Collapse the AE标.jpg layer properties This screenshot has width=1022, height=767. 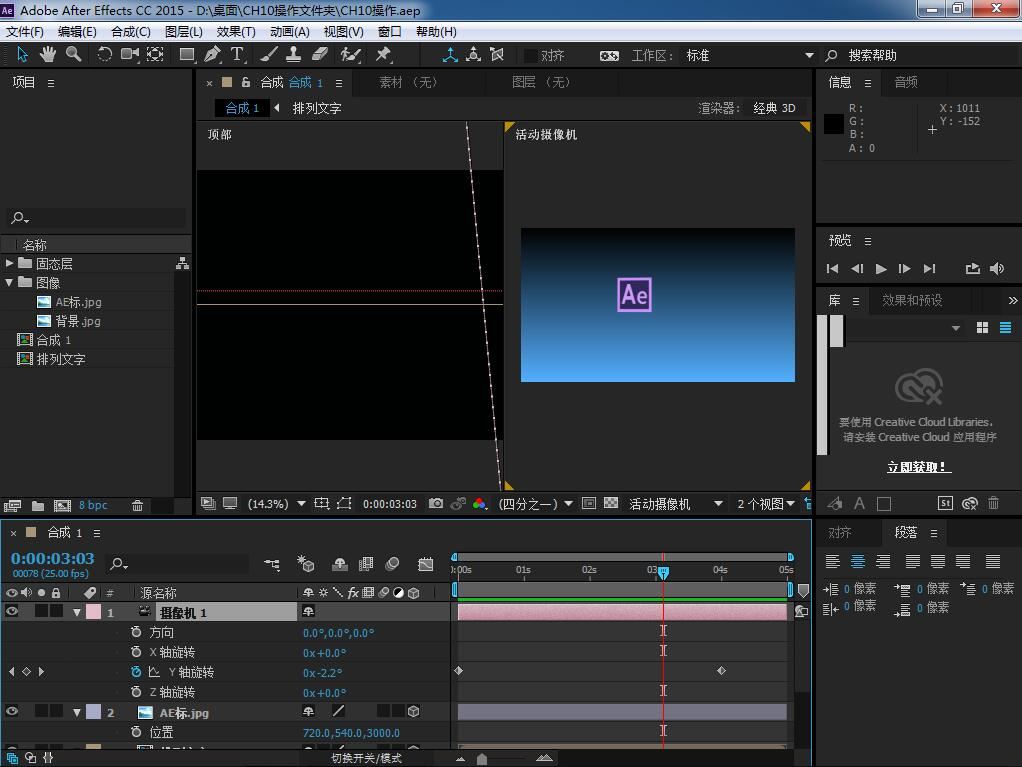[x=77, y=712]
